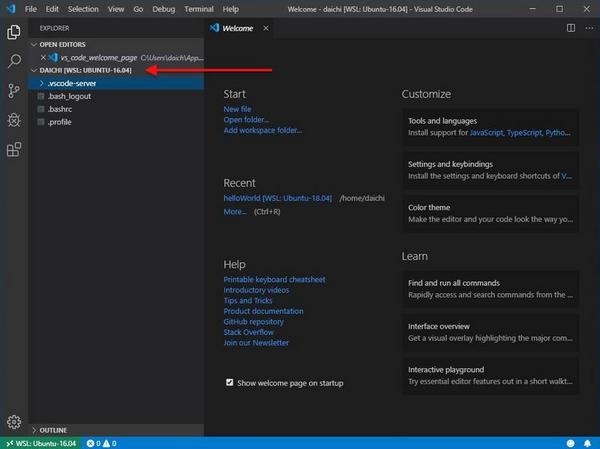
Task: Open the Terminal menu
Action: [199, 9]
